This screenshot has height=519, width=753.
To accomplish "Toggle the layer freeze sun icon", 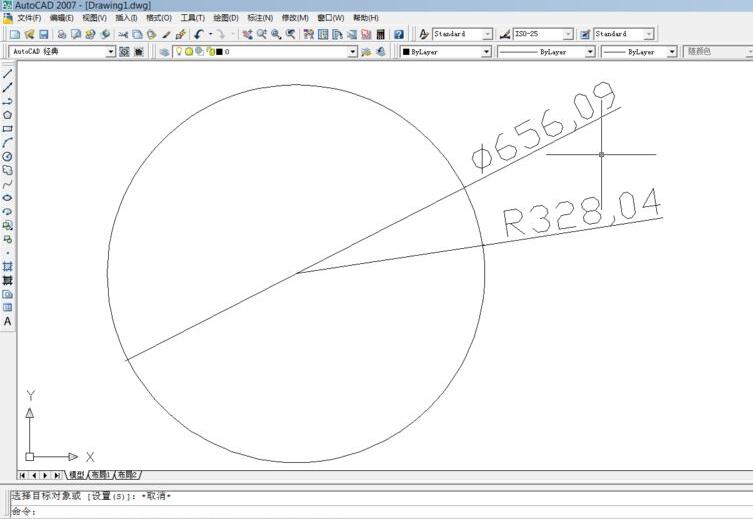I will [189, 52].
